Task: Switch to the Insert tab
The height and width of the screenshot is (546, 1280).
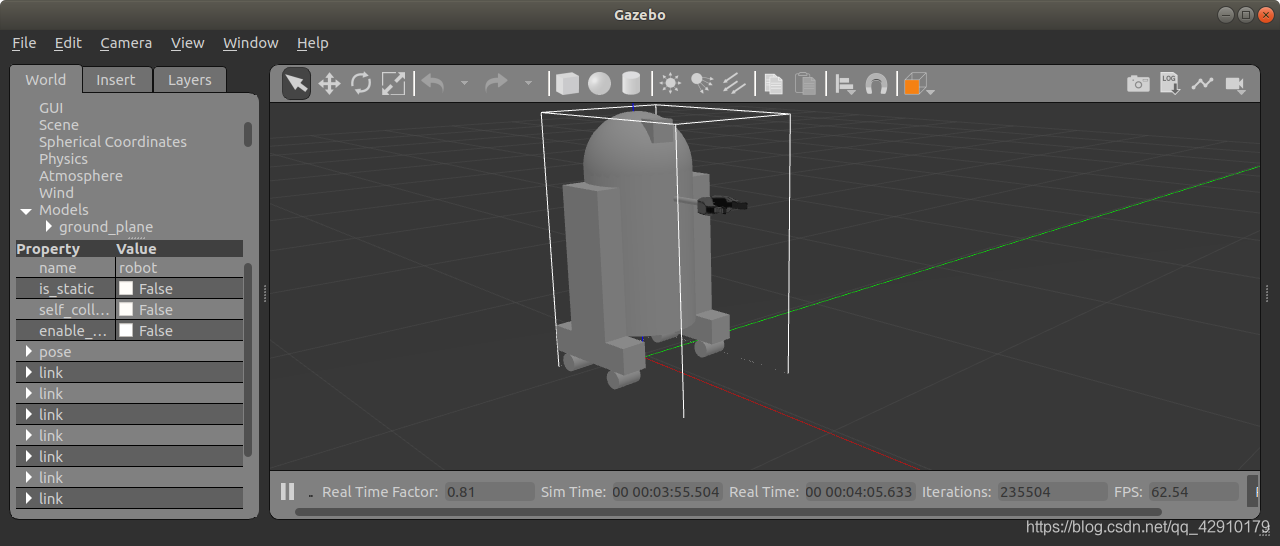Action: (x=116, y=80)
